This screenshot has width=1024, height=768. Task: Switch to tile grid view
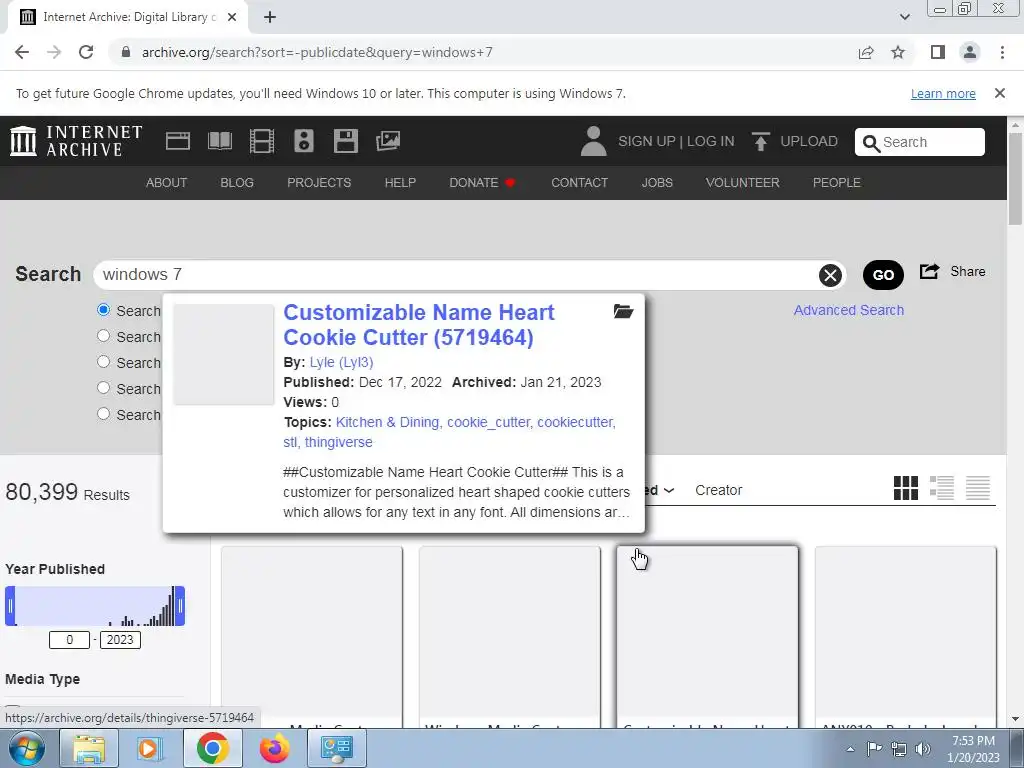tap(906, 488)
